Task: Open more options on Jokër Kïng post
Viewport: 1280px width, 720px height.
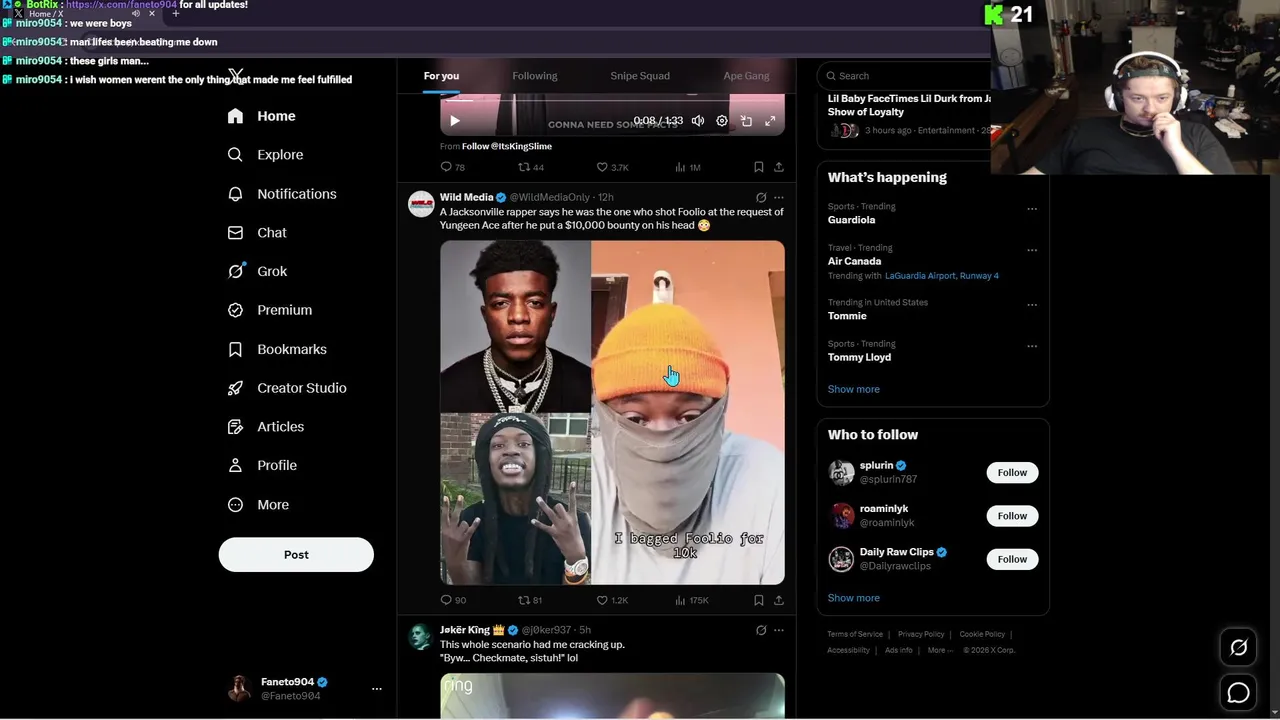Action: point(779,630)
